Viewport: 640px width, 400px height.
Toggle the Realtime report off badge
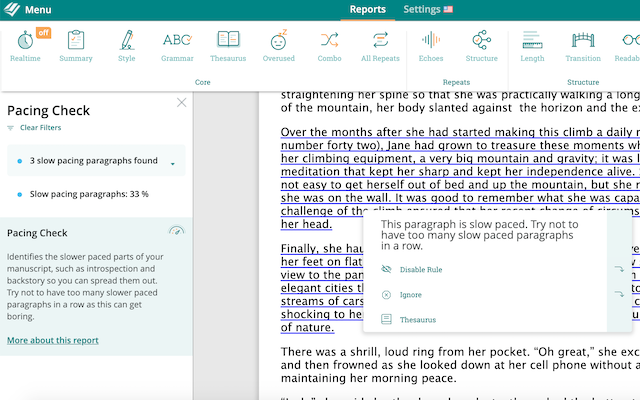[x=43, y=33]
